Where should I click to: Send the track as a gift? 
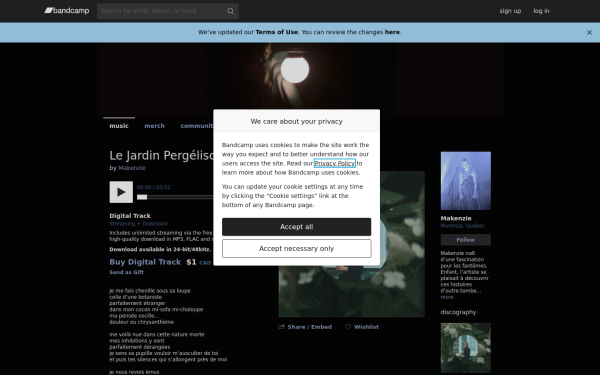(126, 272)
